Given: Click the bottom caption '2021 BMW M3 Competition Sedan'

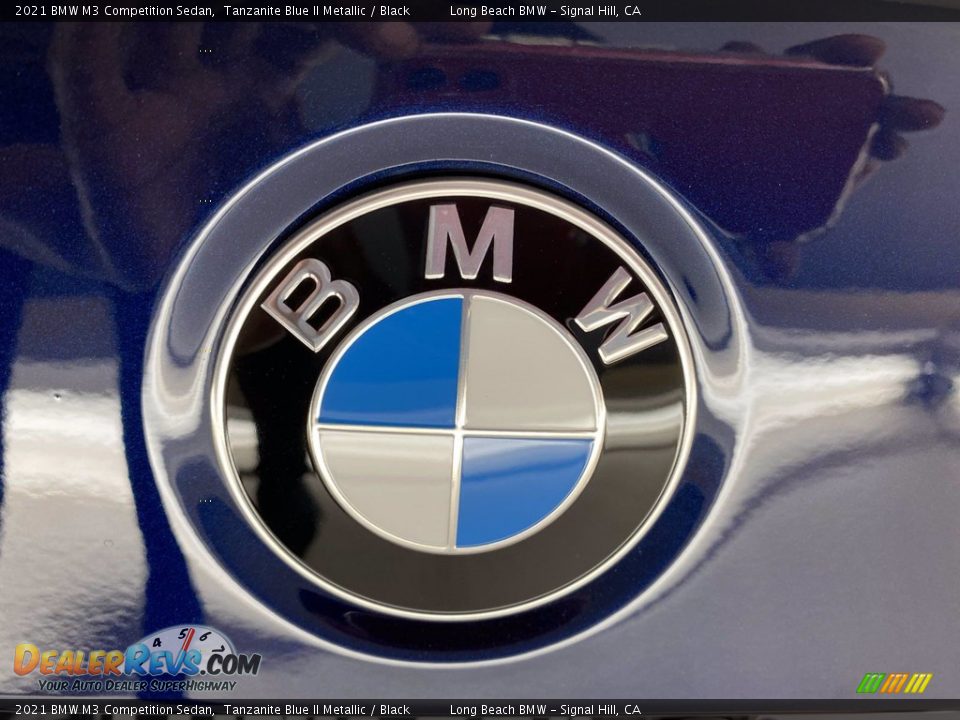Looking at the screenshot, I should (114, 710).
